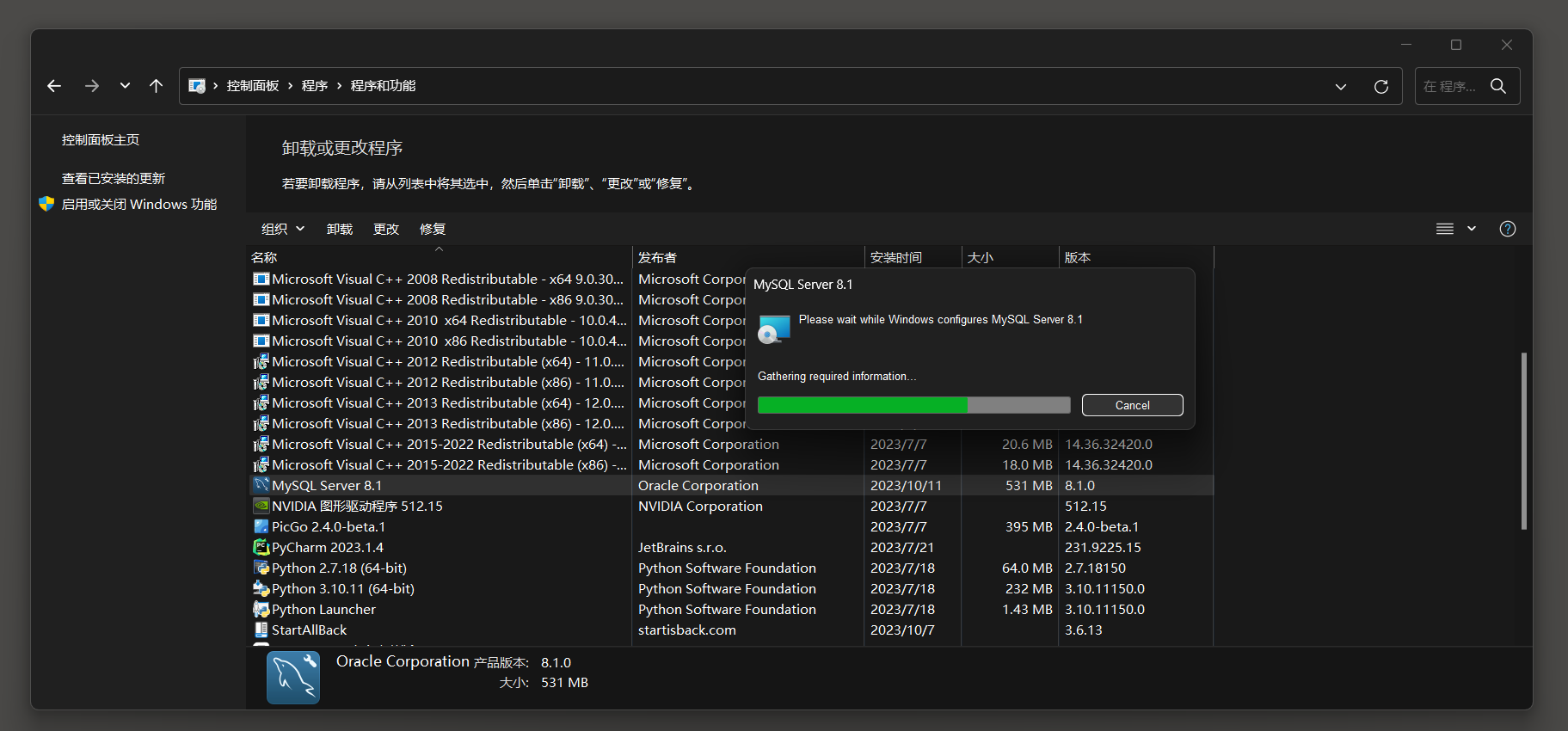Select '395 MB' size cell
1568x731 pixels.
[1029, 526]
